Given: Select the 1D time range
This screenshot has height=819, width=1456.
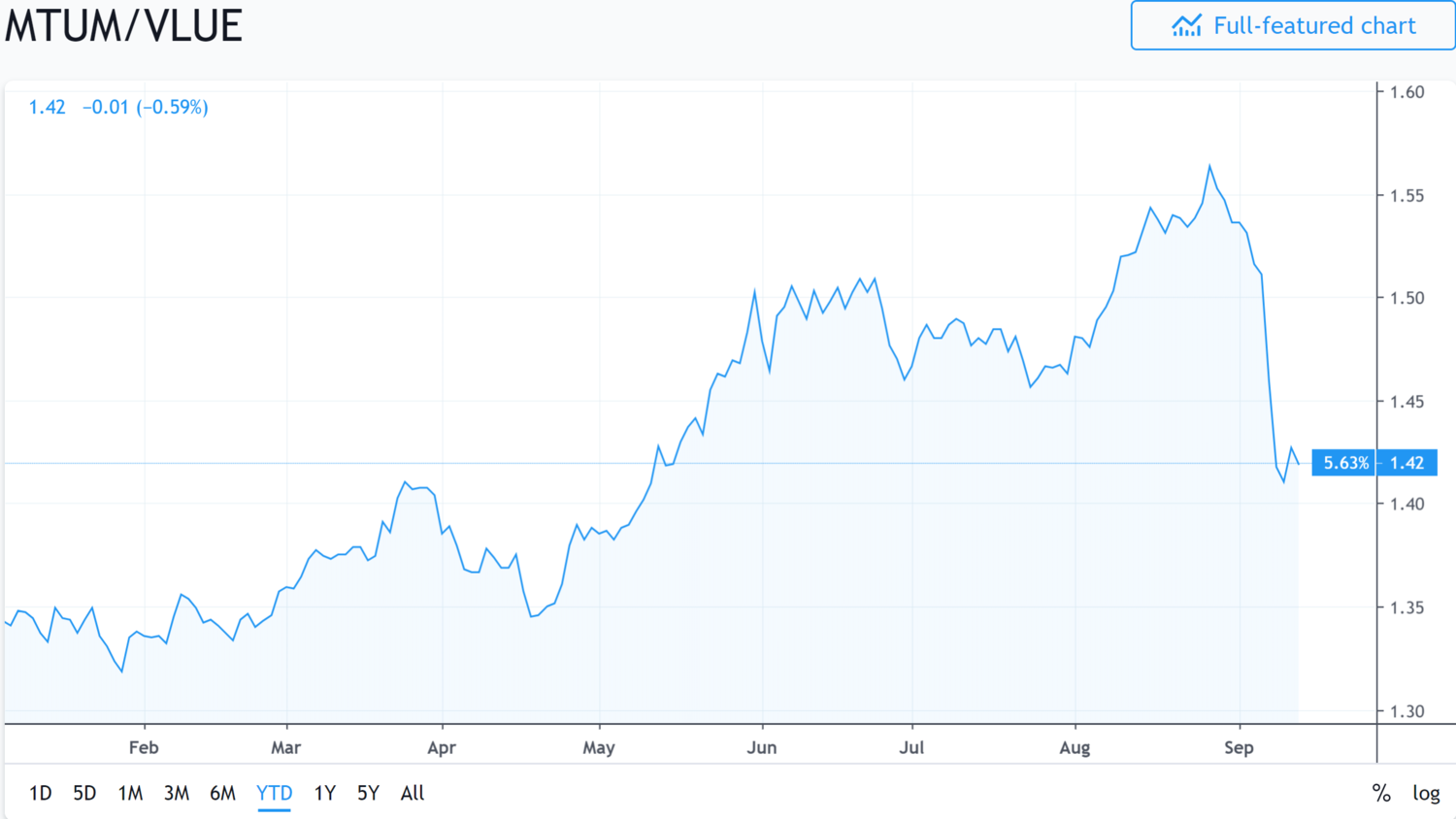Looking at the screenshot, I should pos(40,793).
